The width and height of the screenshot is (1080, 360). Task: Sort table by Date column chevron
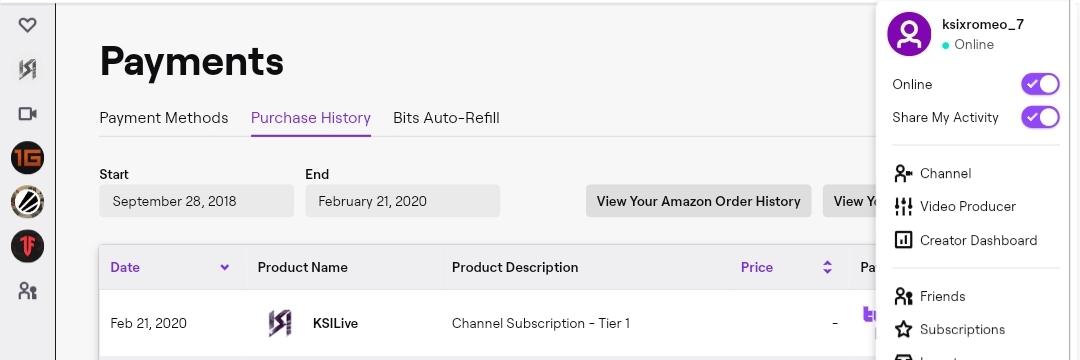(225, 267)
